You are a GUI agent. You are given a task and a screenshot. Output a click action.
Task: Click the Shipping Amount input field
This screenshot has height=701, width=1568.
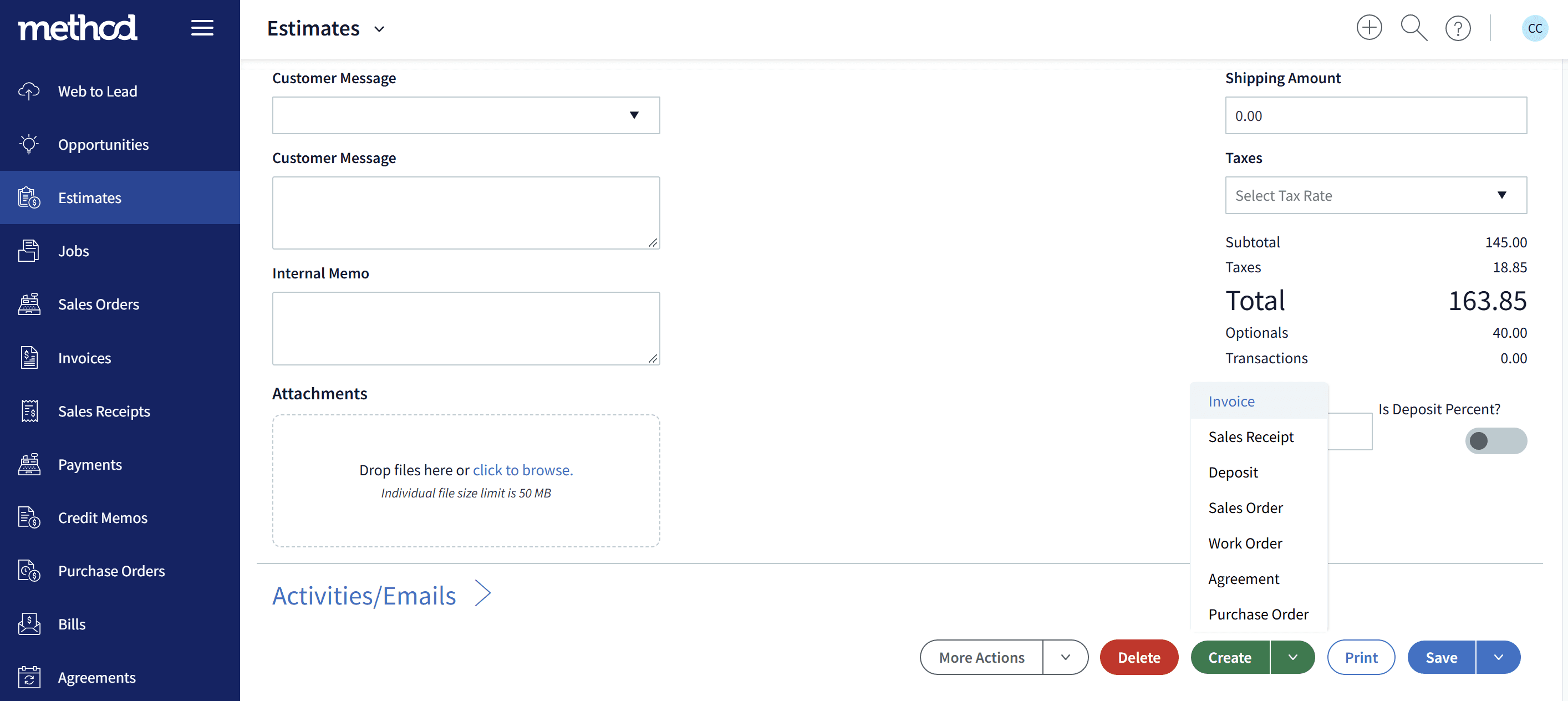(x=1376, y=116)
